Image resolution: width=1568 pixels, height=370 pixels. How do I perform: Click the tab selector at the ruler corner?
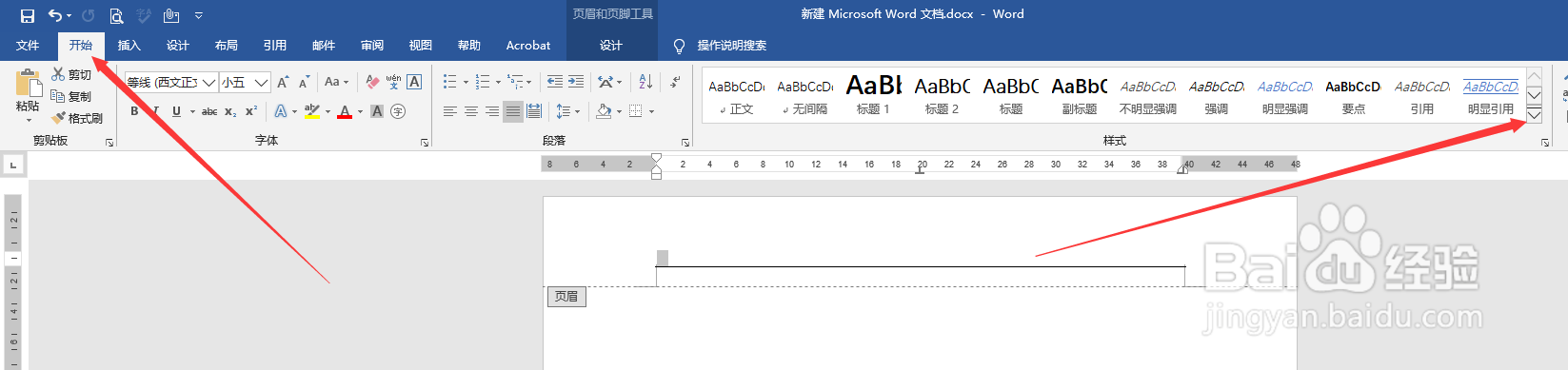coord(13,166)
